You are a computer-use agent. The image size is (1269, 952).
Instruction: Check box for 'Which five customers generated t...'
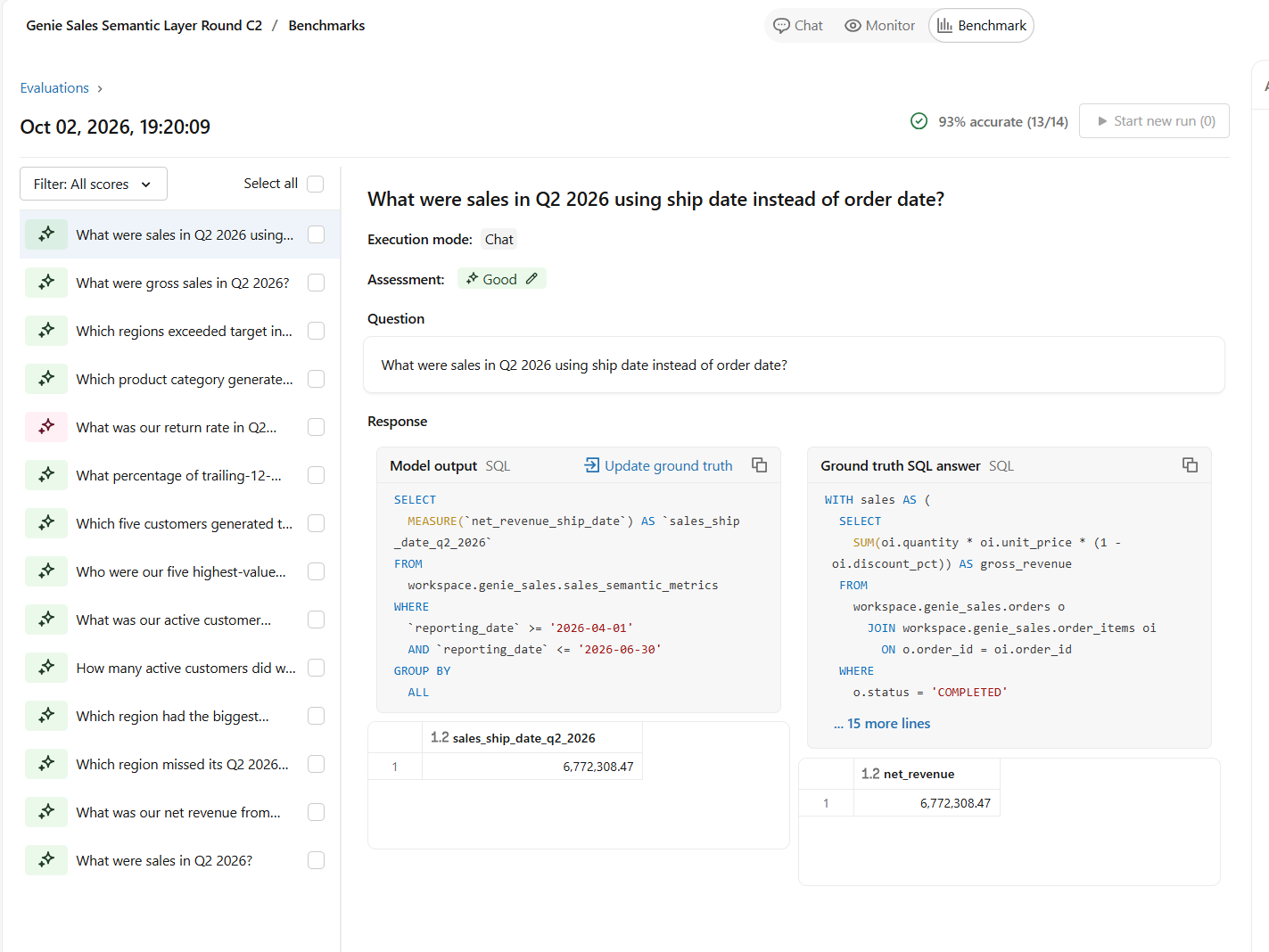click(316, 523)
